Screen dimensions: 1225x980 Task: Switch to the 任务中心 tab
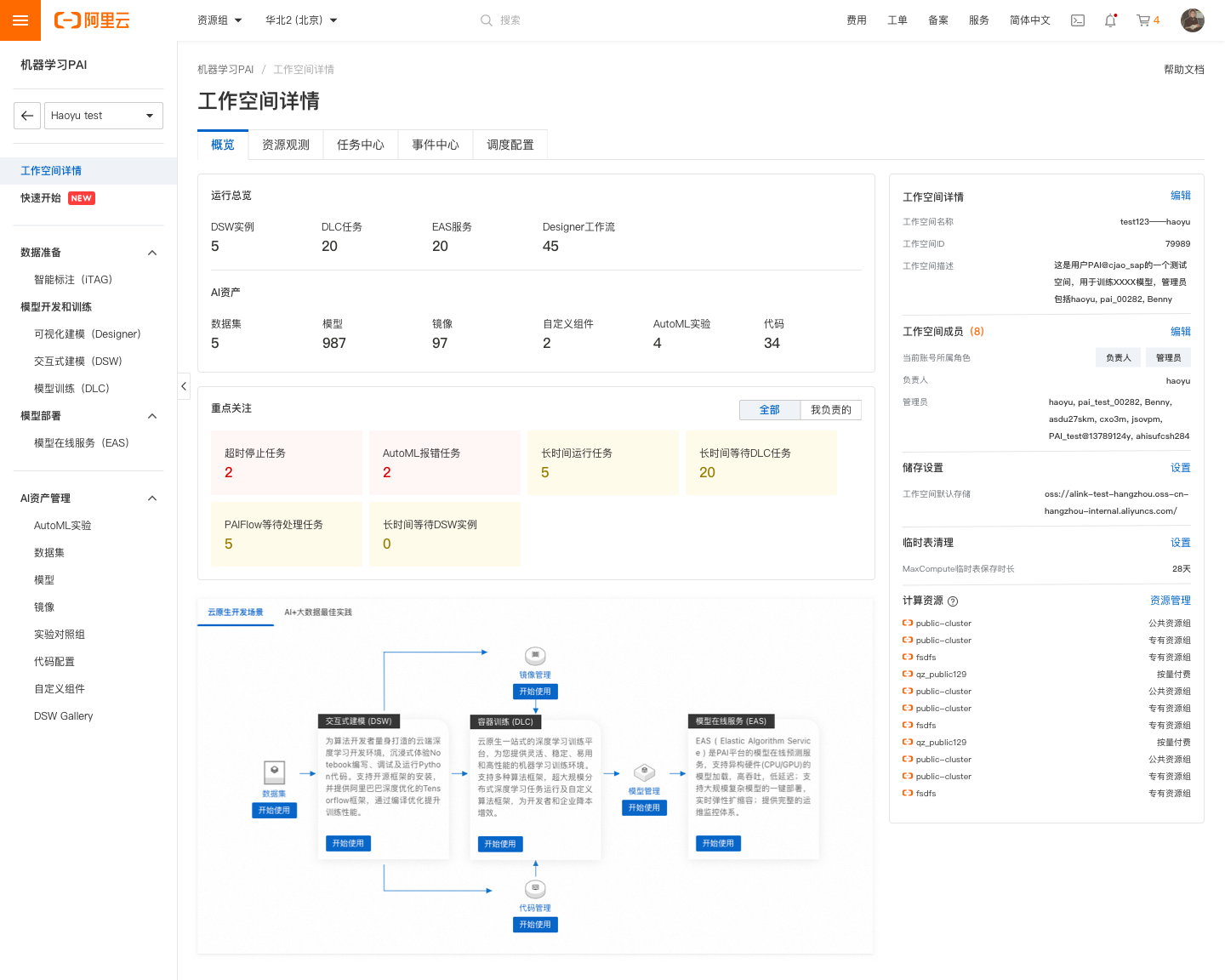360,145
